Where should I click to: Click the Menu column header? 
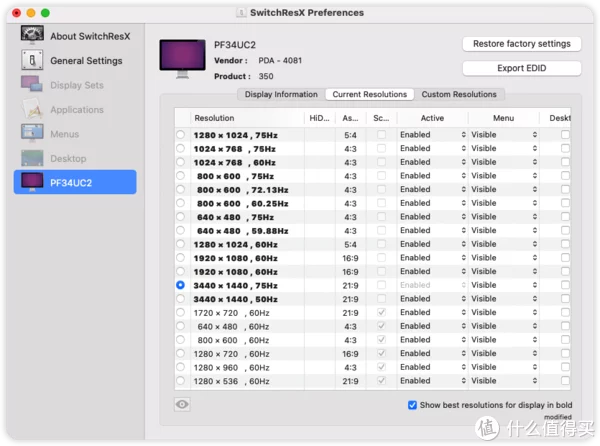(x=504, y=118)
